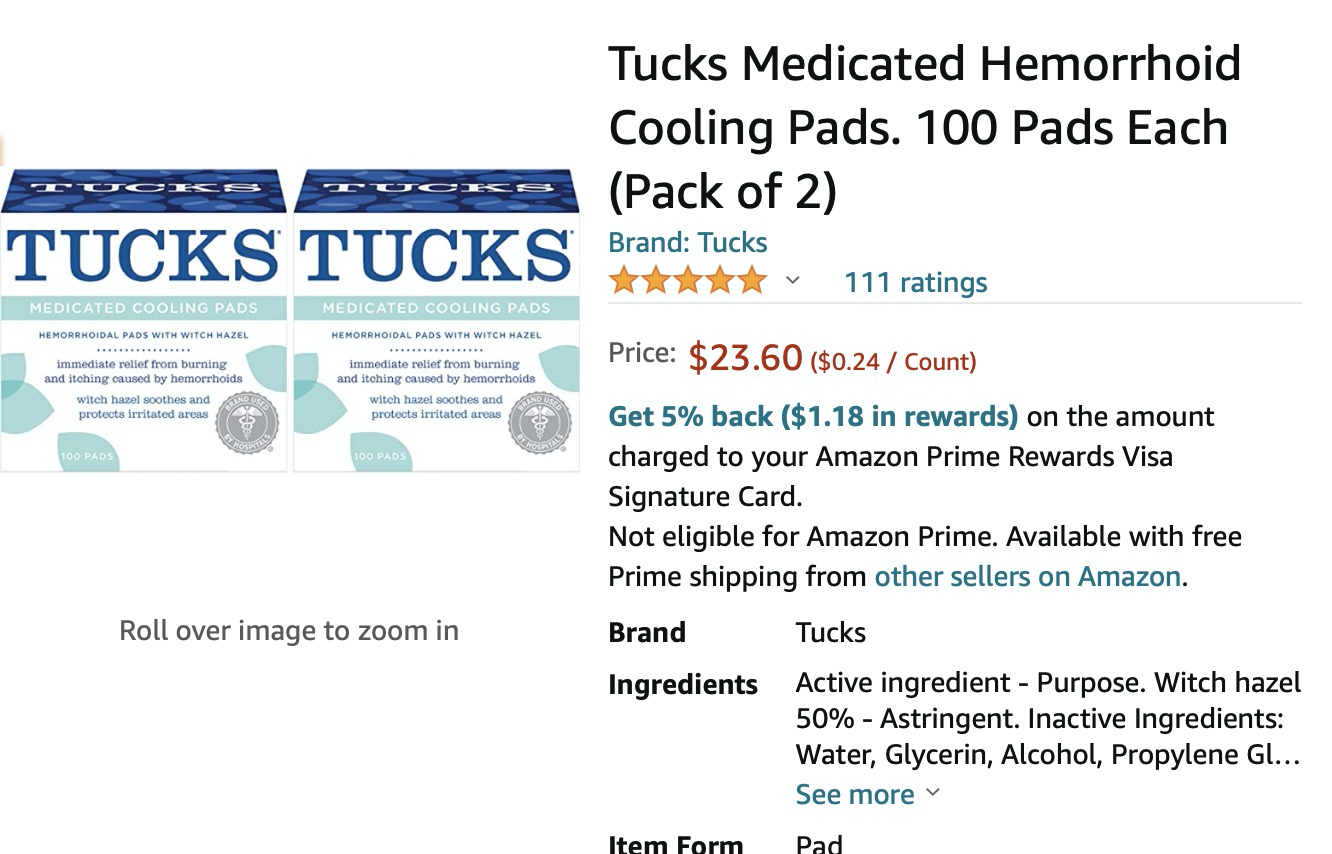This screenshot has height=854, width=1332.
Task: Click the right Tucks box product image
Action: tap(436, 320)
